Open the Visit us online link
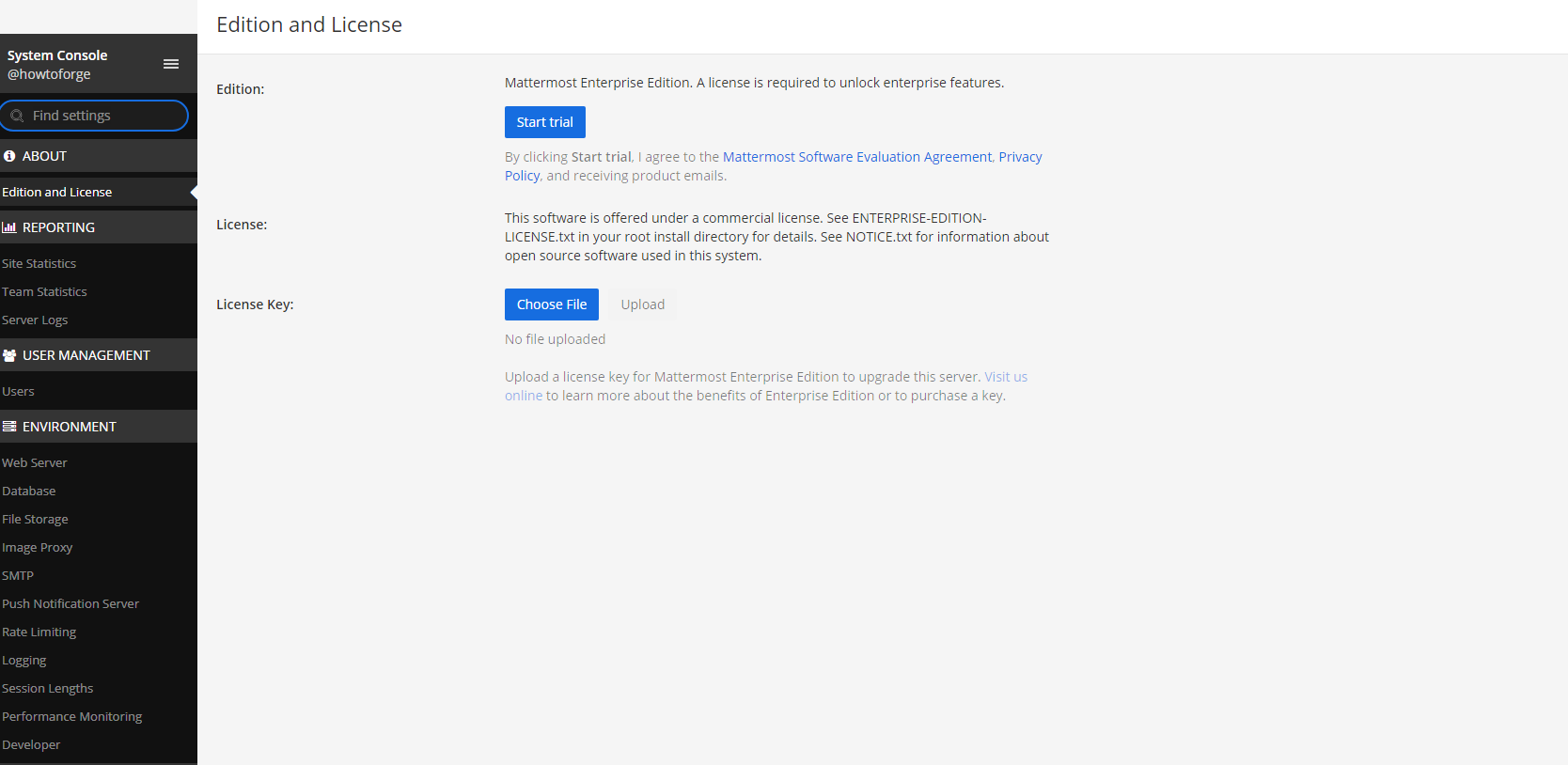This screenshot has height=765, width=1568. [1005, 377]
